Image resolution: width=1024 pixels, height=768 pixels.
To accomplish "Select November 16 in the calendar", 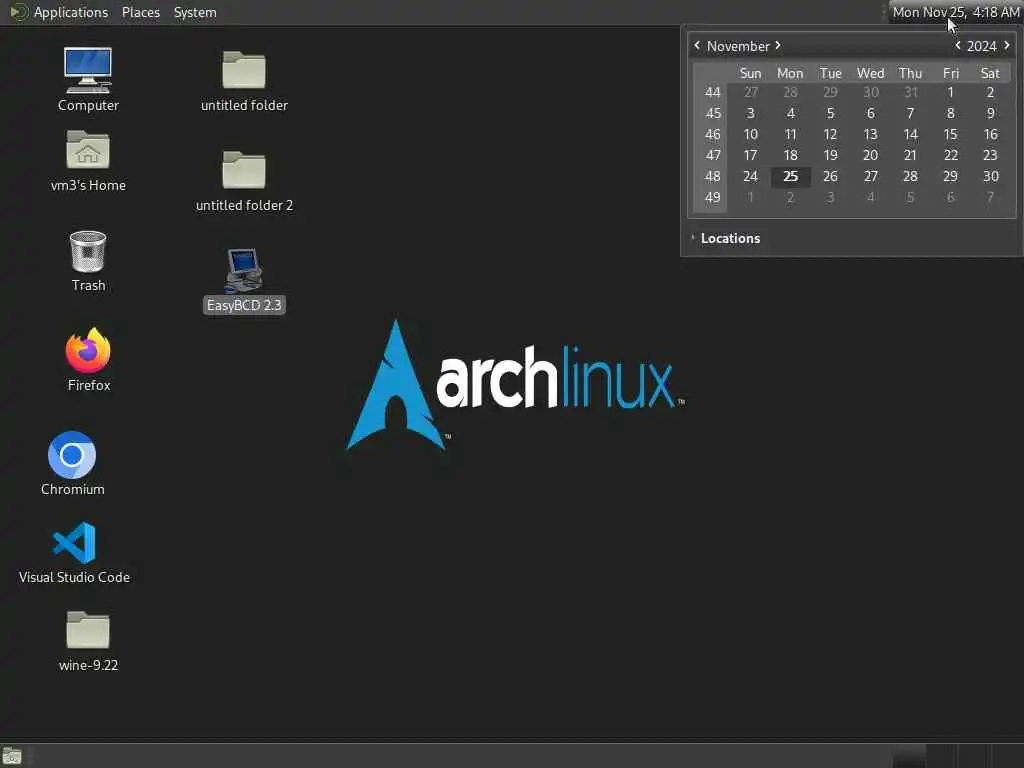I will pos(990,135).
